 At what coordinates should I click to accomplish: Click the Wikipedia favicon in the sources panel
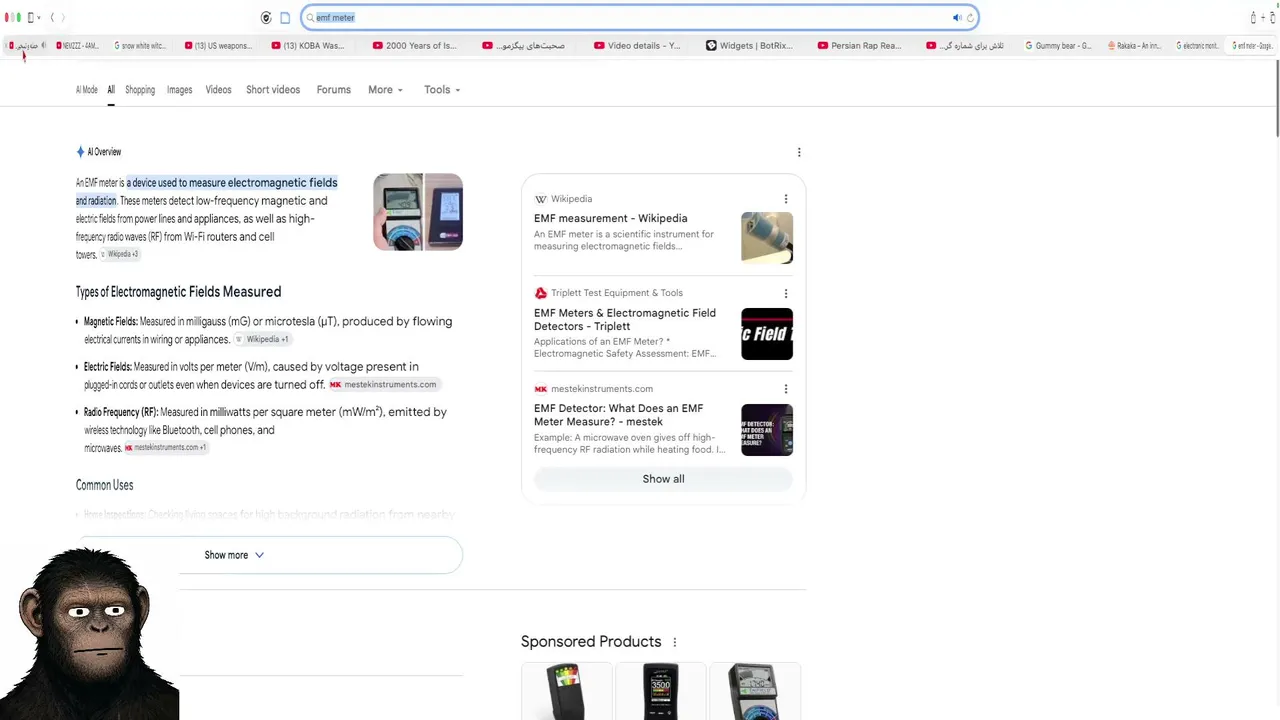(x=541, y=199)
